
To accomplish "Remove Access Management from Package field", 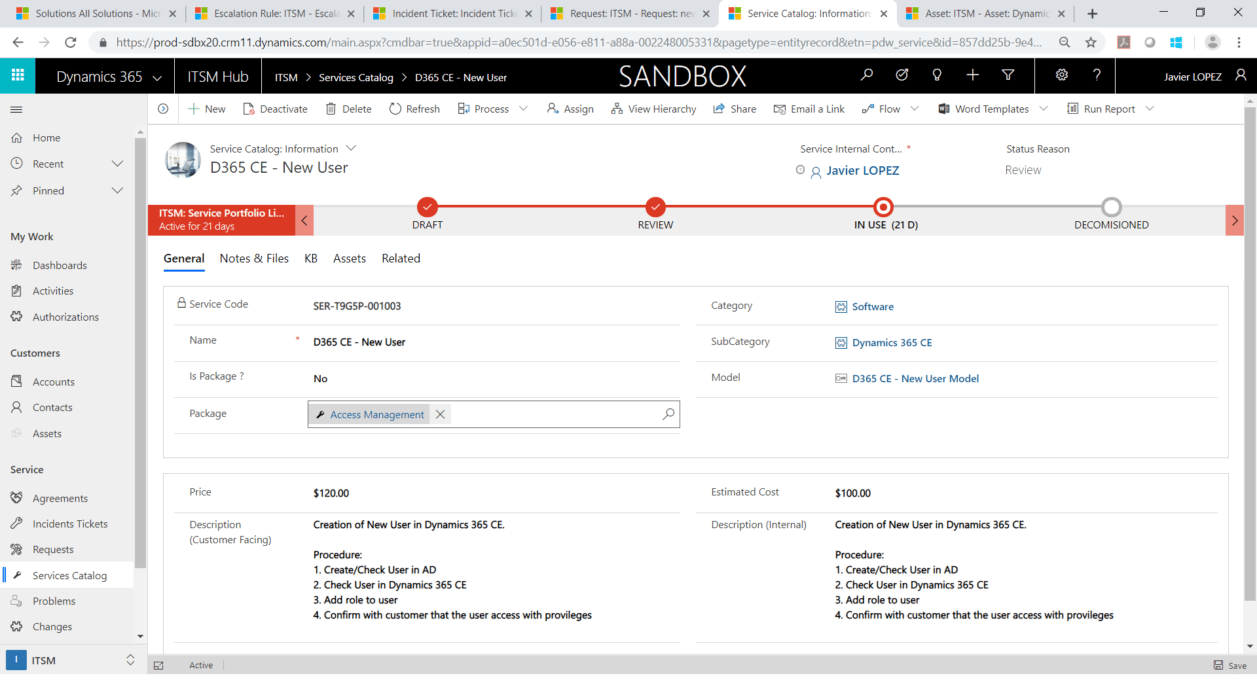I will click(440, 414).
